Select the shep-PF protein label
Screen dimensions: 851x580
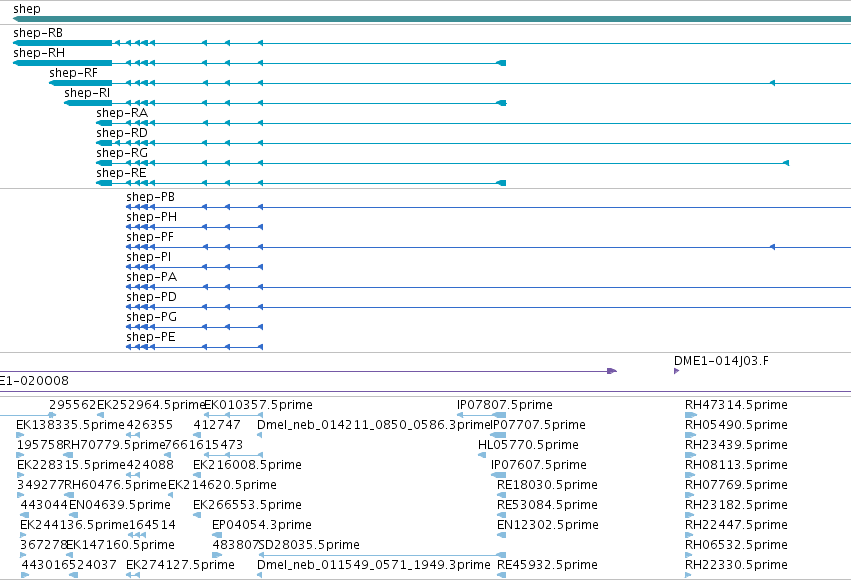coord(150,238)
